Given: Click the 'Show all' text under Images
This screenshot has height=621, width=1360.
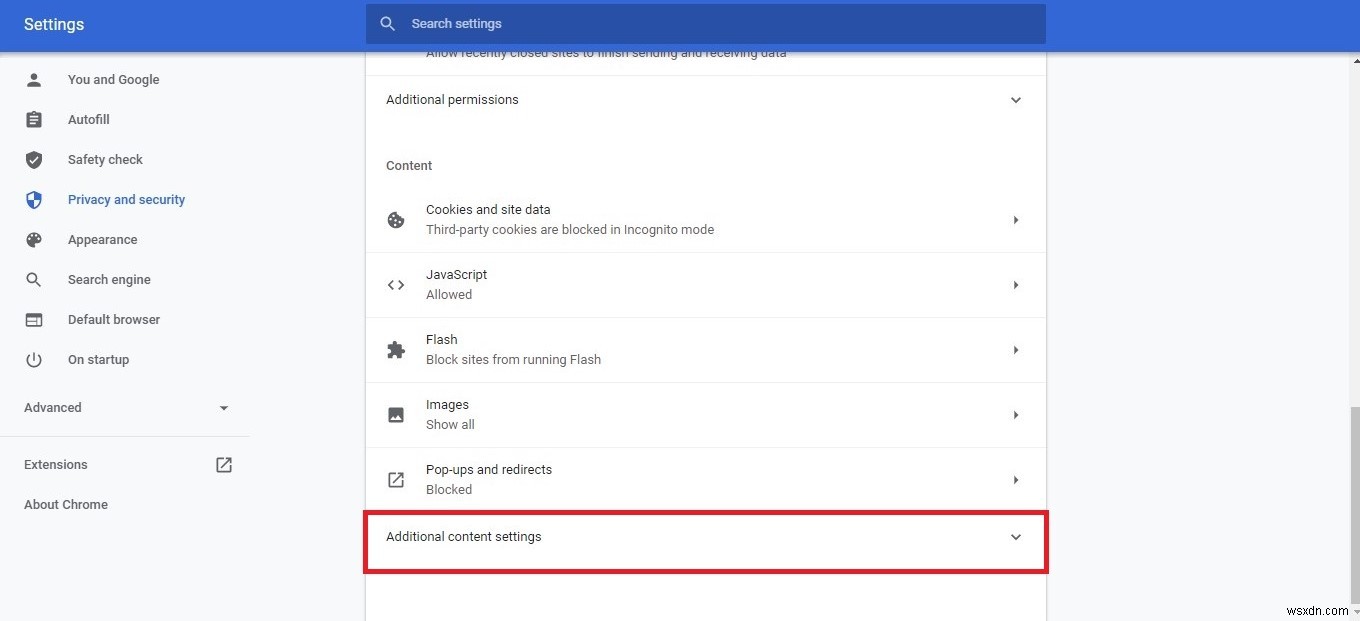Looking at the screenshot, I should pyautogui.click(x=450, y=425).
